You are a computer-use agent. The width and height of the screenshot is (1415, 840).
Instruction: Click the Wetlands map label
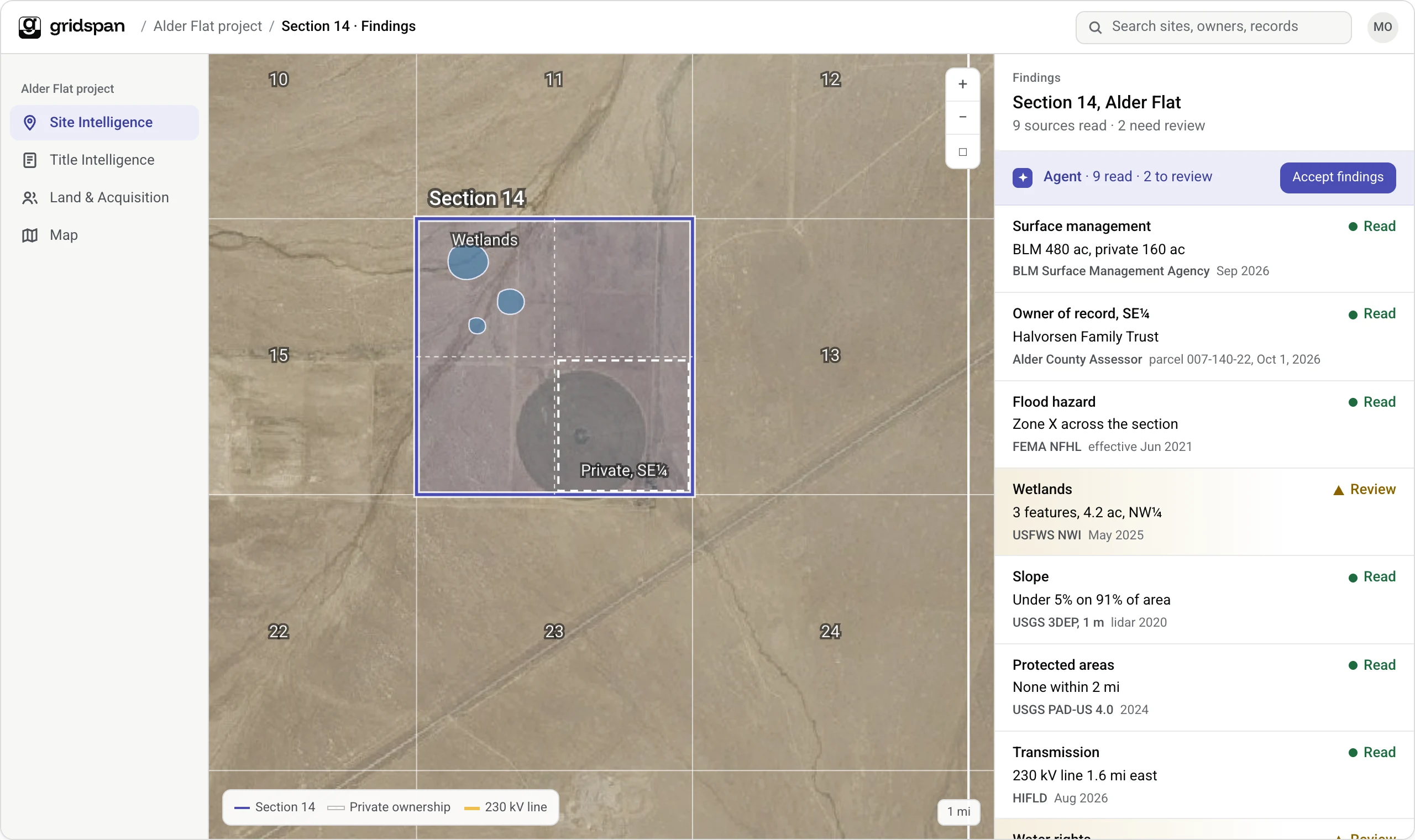(x=485, y=240)
